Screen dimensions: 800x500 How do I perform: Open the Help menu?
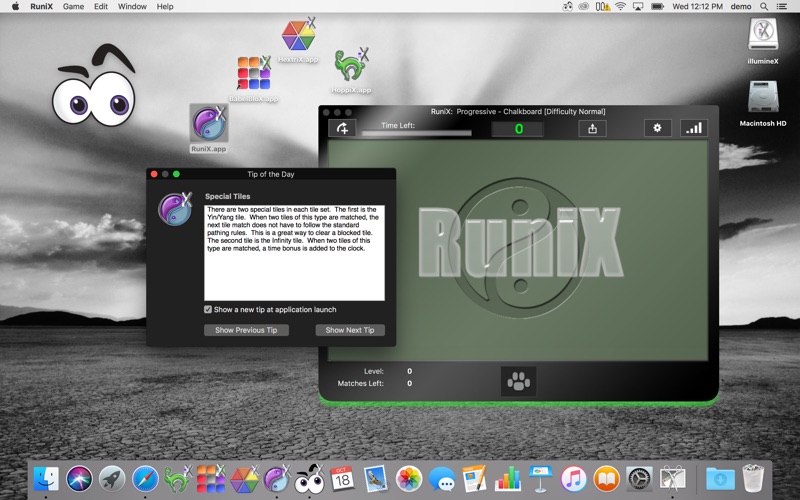point(165,6)
